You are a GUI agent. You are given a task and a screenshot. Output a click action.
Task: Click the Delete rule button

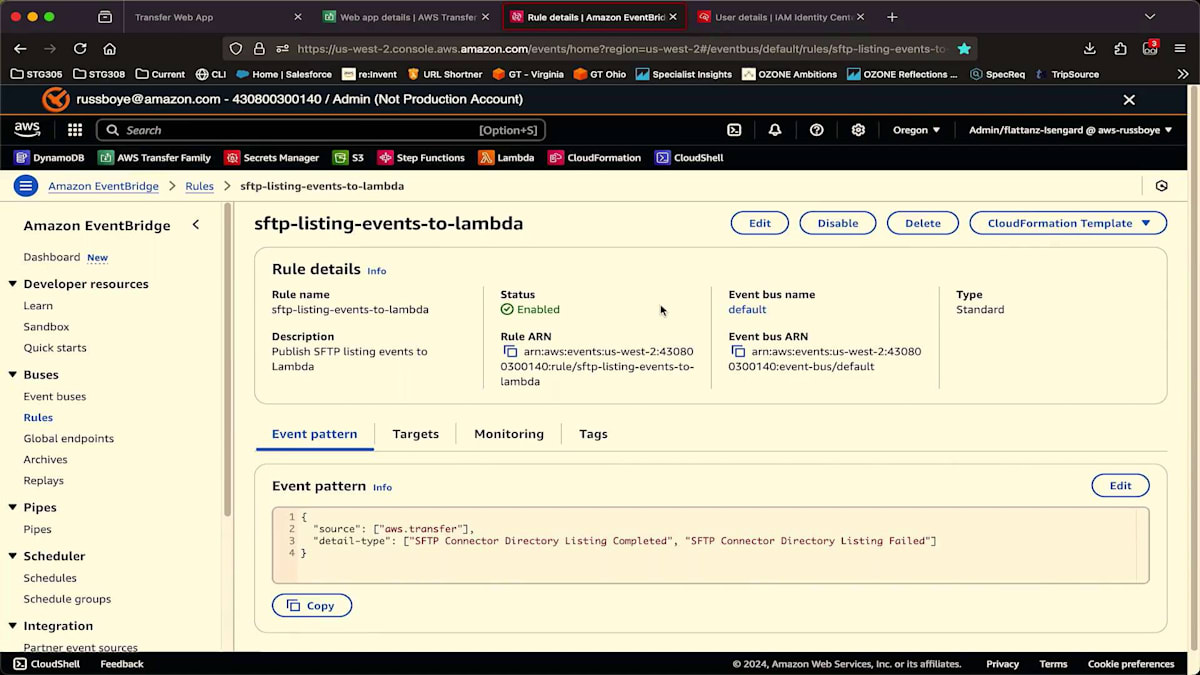tap(923, 223)
